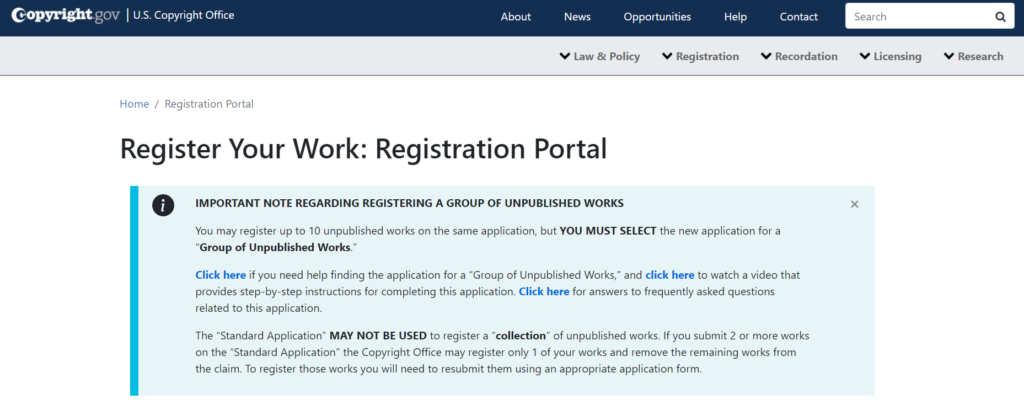Go to Home via the breadcrumb

[134, 104]
